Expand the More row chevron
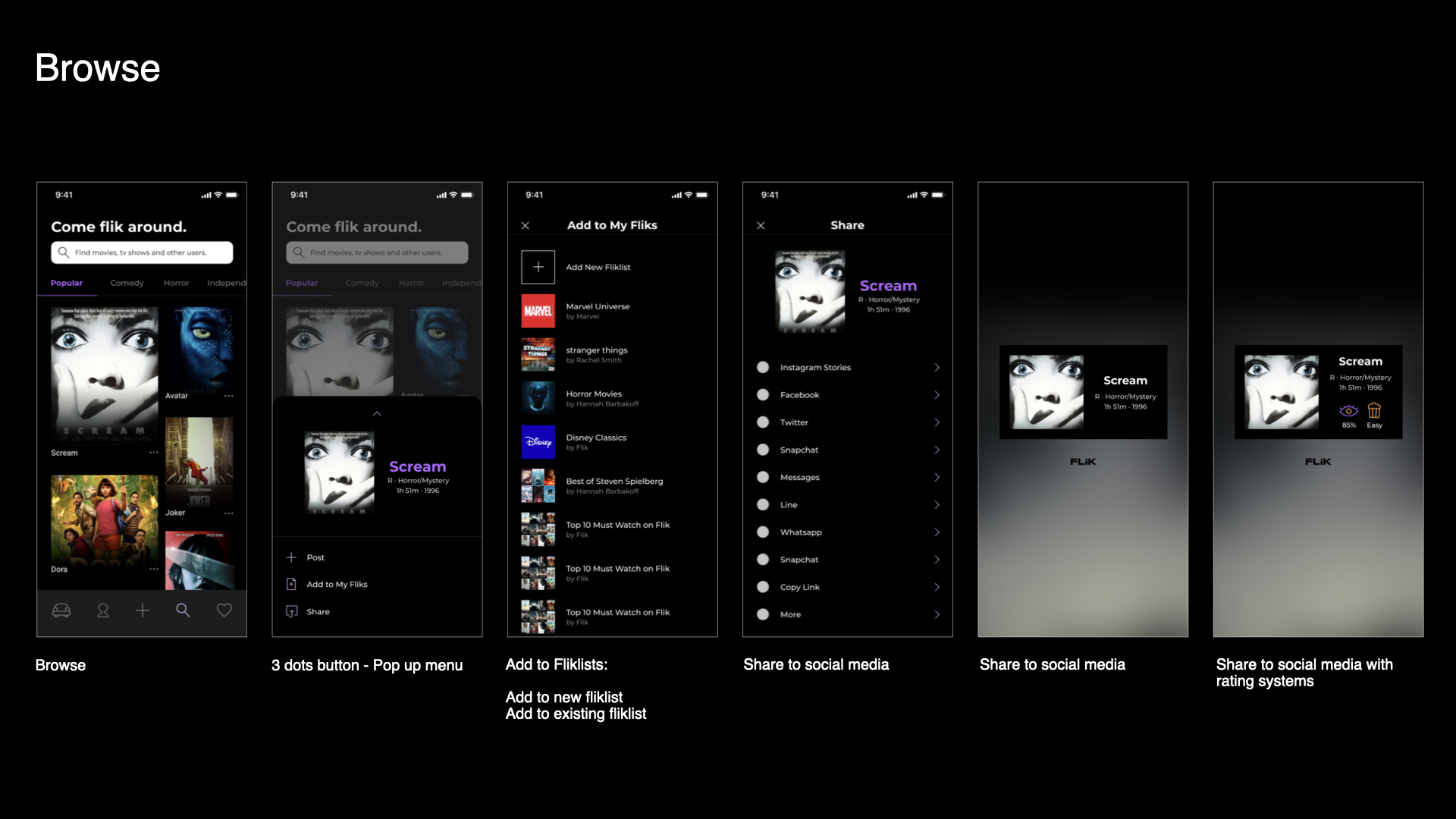1456x819 pixels. point(937,614)
